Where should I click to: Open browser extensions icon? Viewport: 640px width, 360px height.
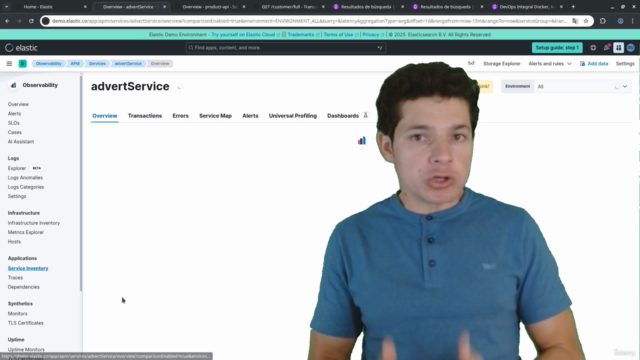click(x=603, y=21)
